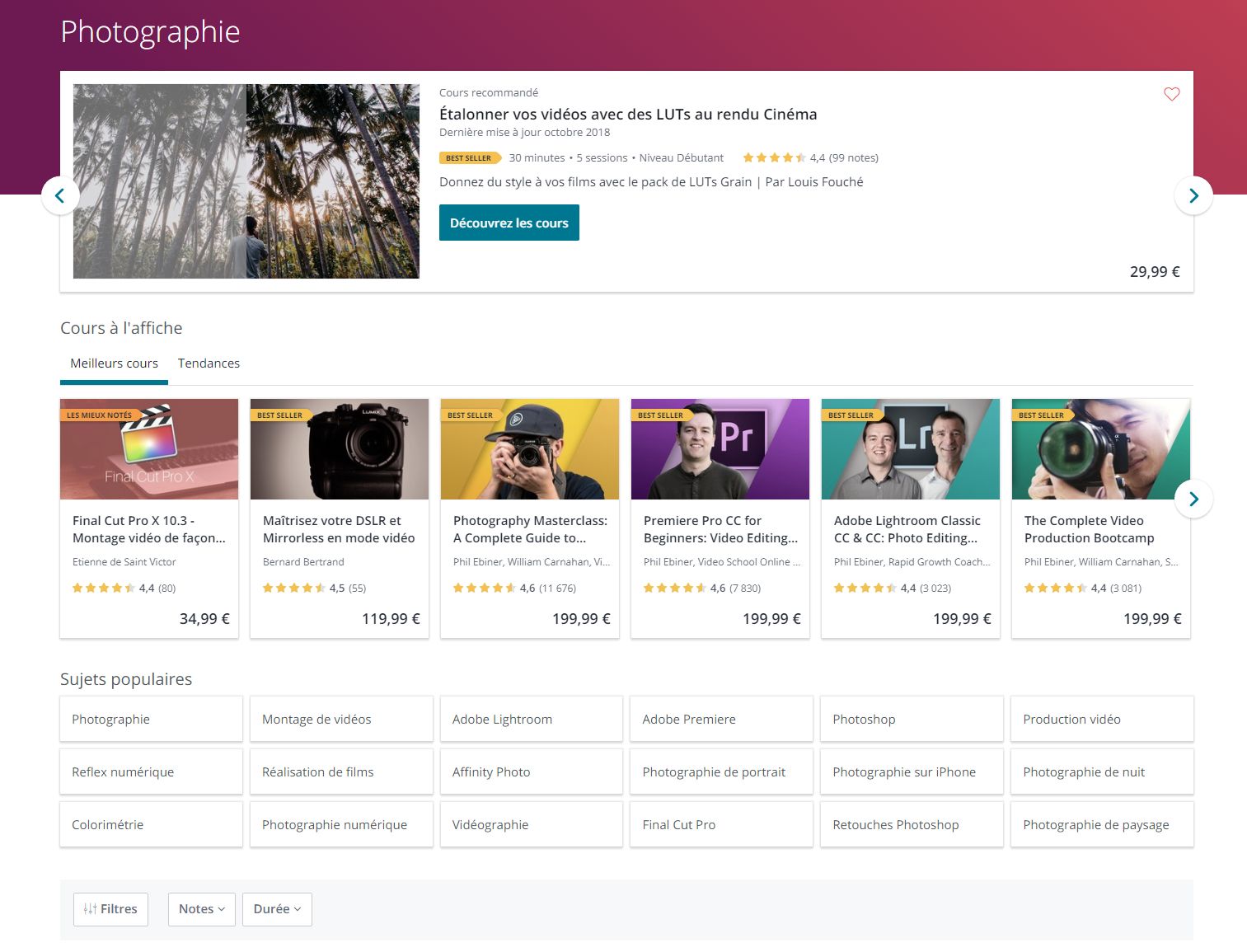The width and height of the screenshot is (1247, 952).
Task: Select the Photographie sur iPhone topic
Action: pyautogui.click(x=912, y=771)
